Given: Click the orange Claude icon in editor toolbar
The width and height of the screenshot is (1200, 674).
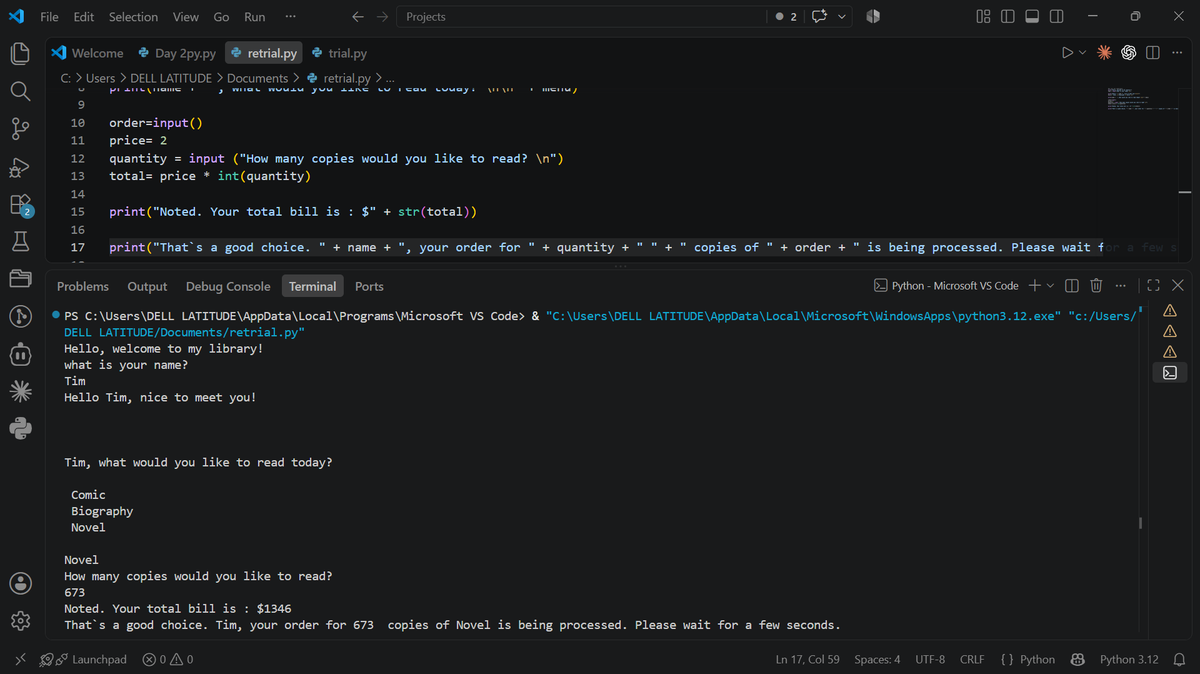Looking at the screenshot, I should tap(1104, 53).
